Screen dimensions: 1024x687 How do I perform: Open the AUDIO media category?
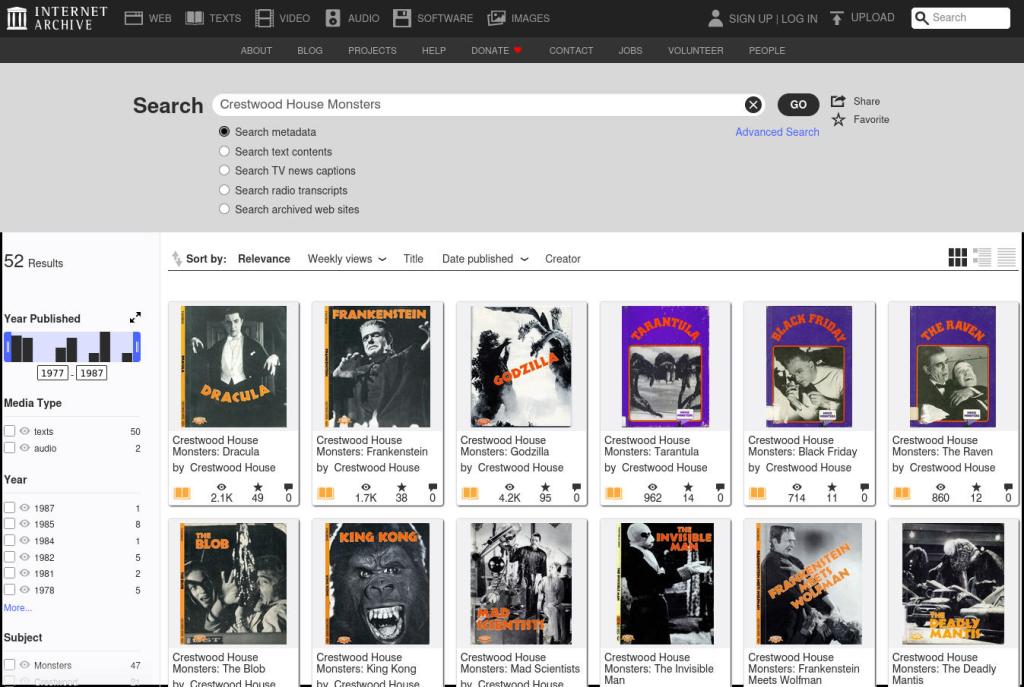coord(351,17)
